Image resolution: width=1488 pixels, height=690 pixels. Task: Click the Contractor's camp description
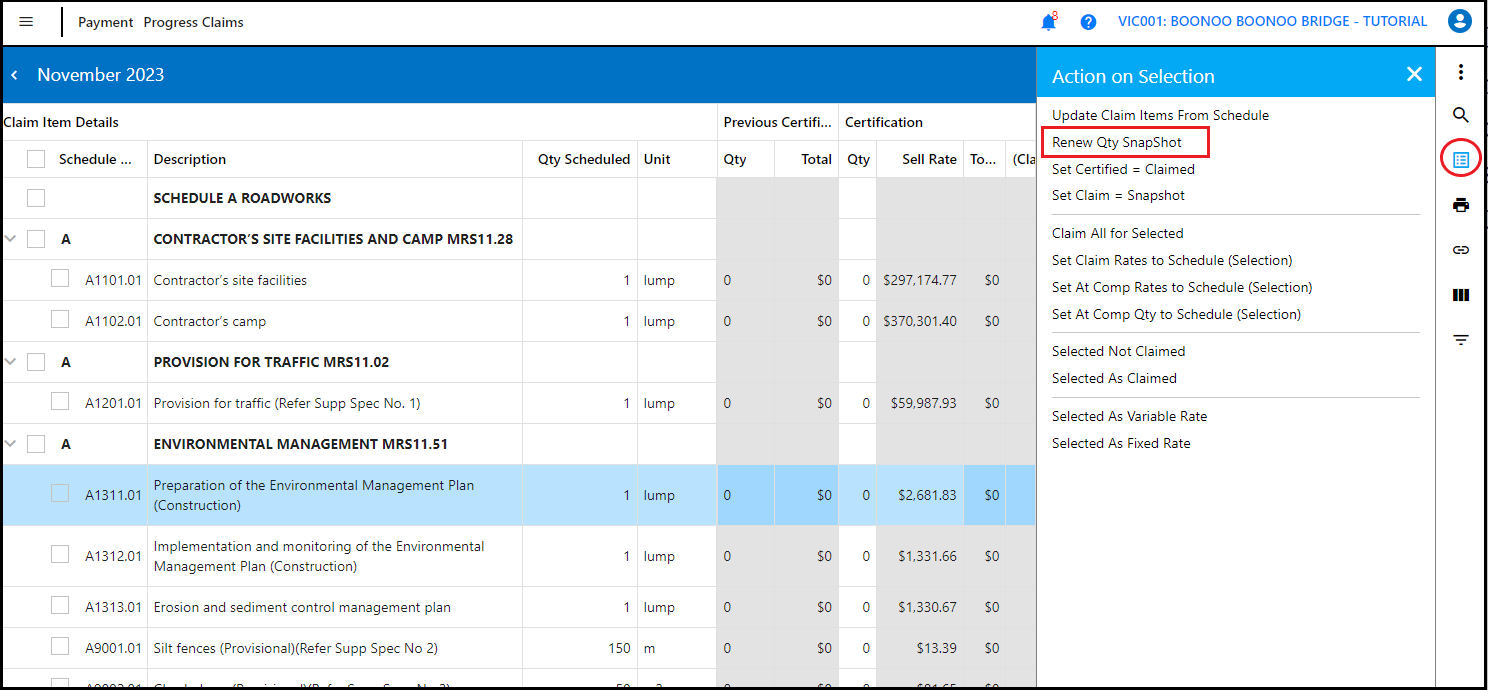209,321
